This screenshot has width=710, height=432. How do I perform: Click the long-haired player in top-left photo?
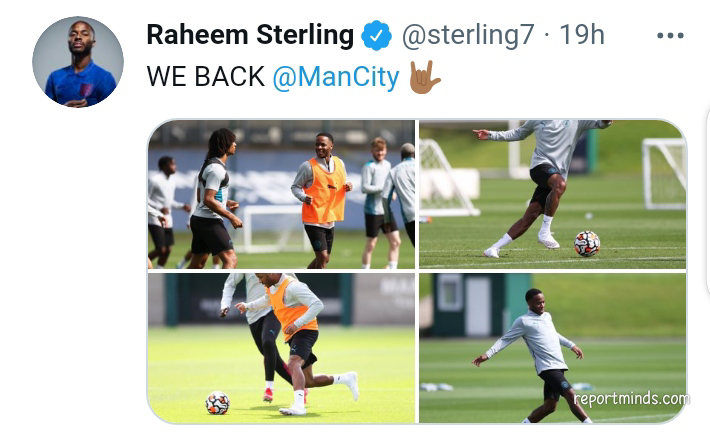214,197
